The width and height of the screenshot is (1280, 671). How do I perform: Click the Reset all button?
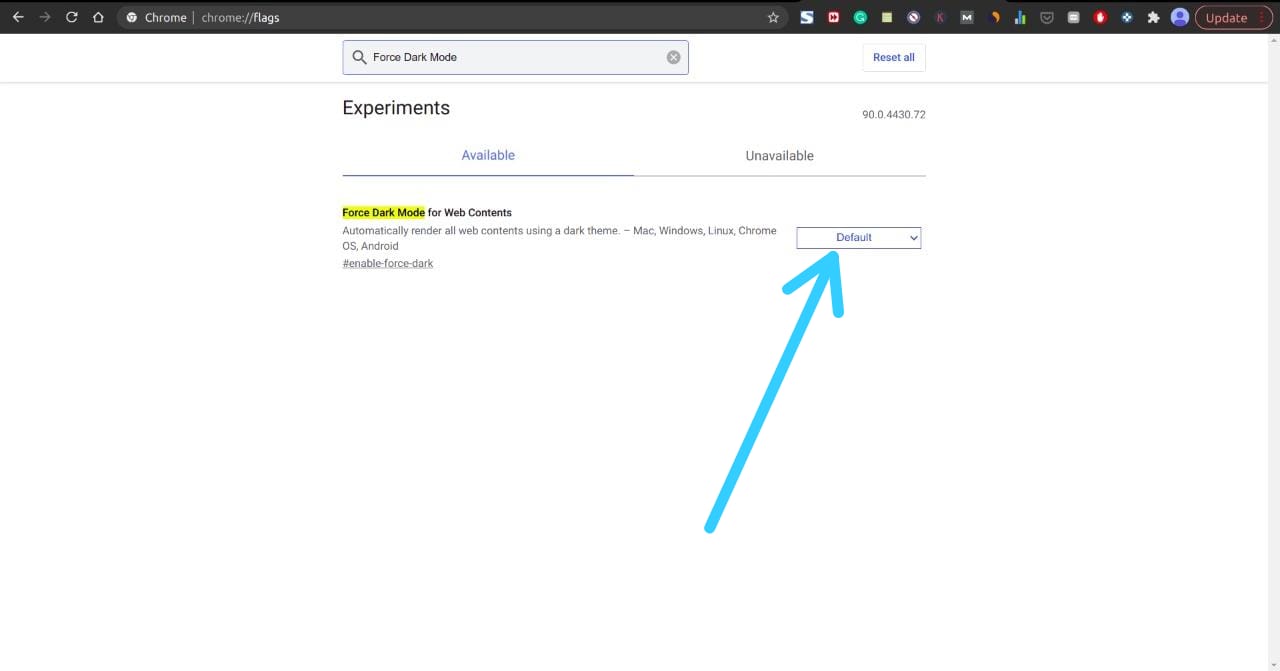893,57
